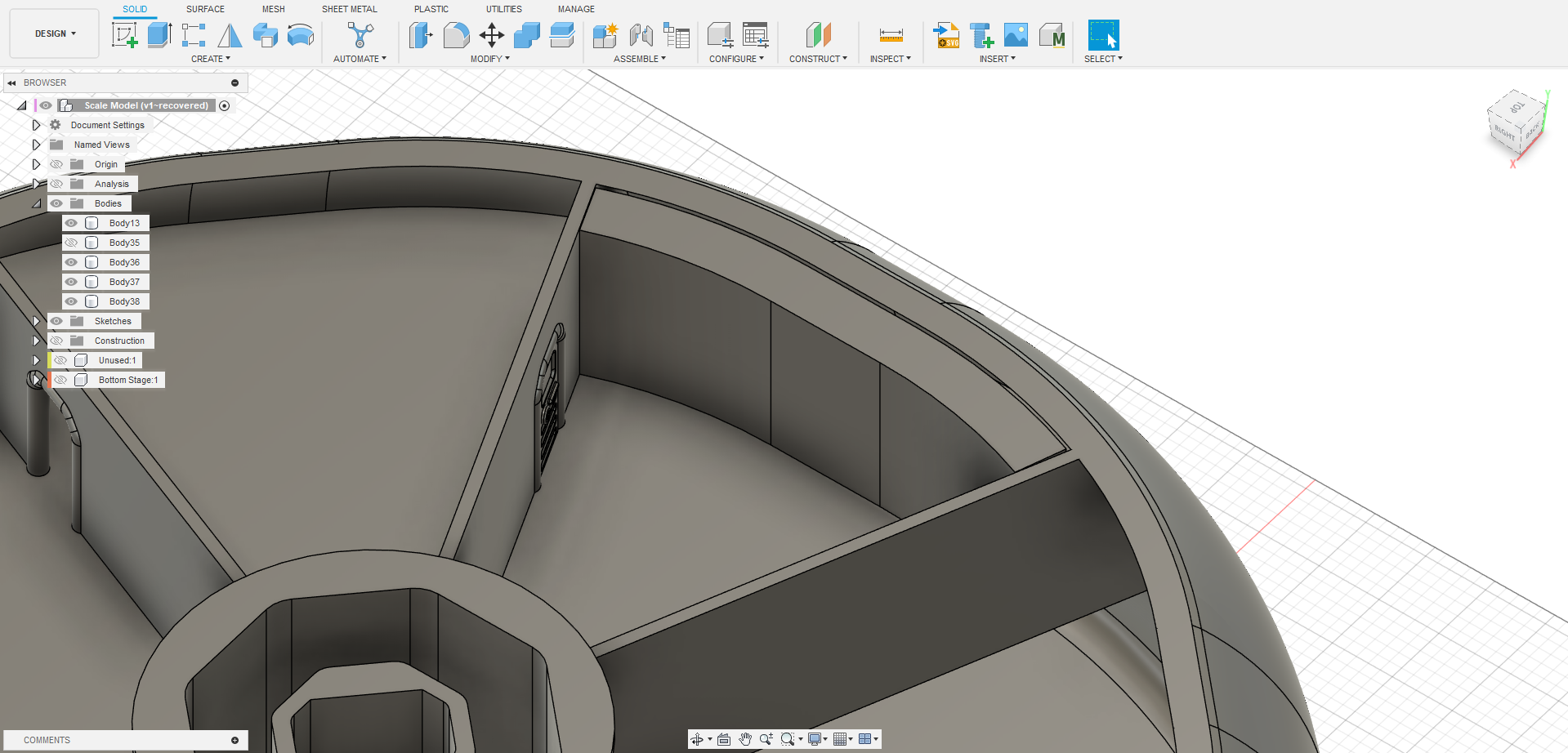
Task: Collapse the Bodies folder
Action: 36,203
